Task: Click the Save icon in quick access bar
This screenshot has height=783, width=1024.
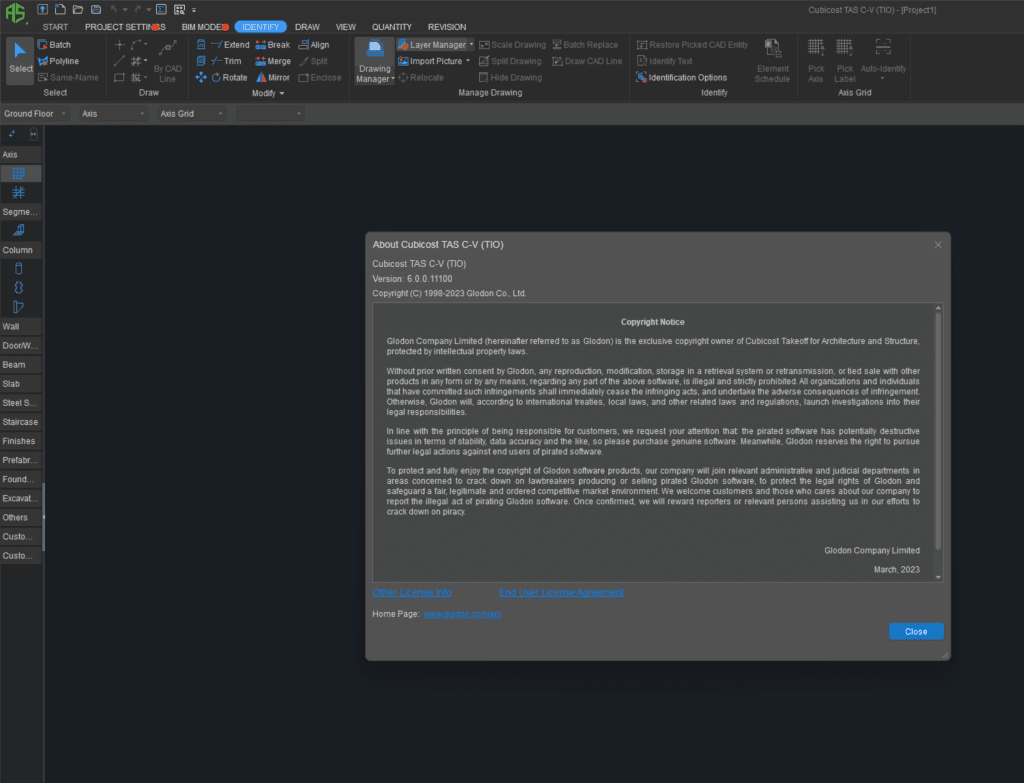Action: 94,9
